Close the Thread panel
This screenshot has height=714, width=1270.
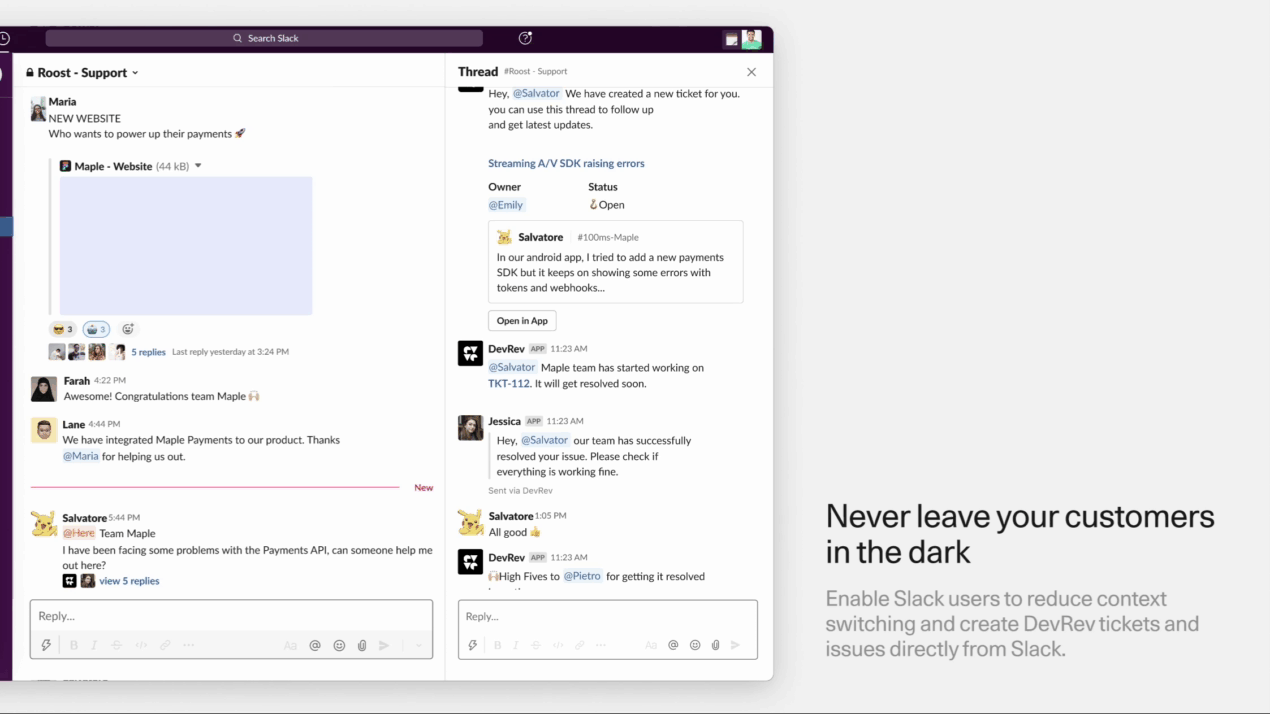[x=751, y=72]
